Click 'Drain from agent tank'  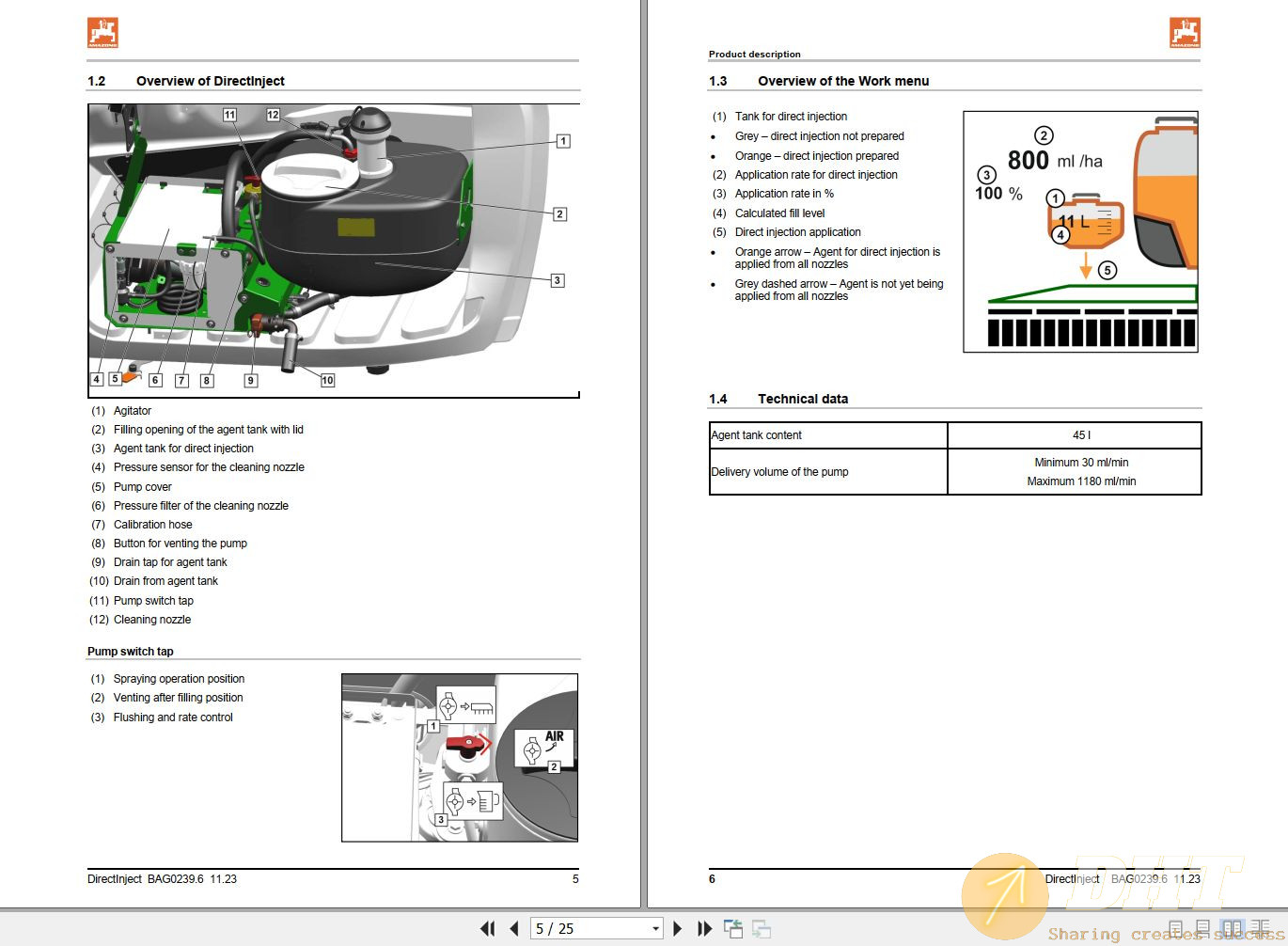[x=165, y=581]
